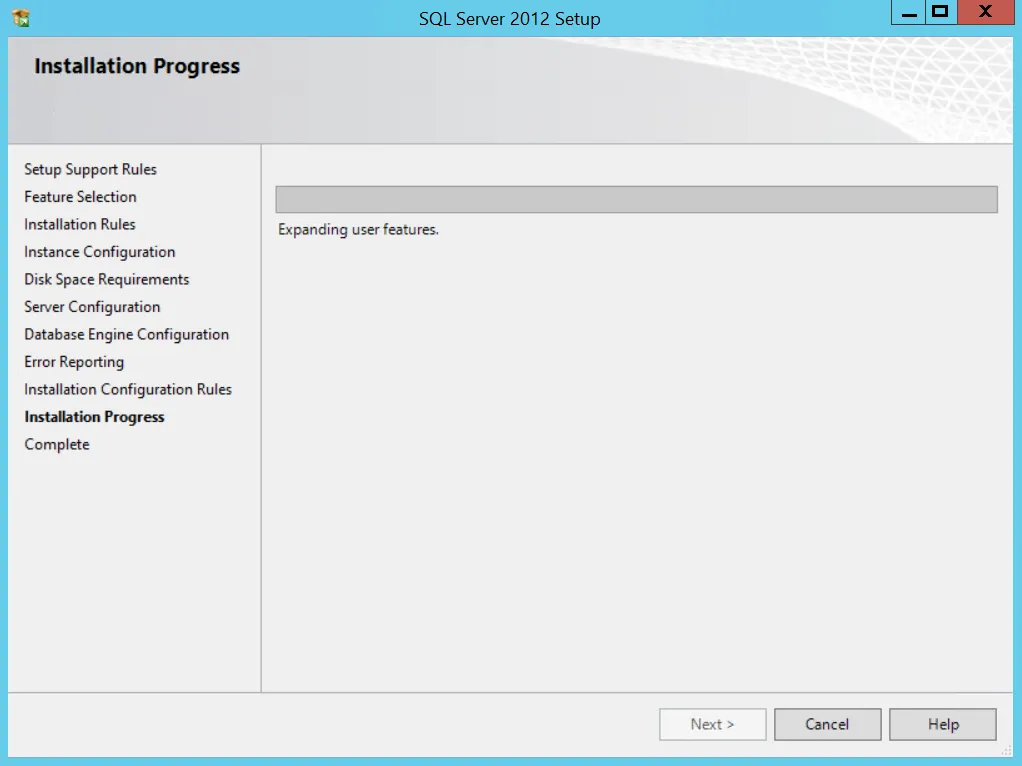Viewport: 1022px width, 766px height.
Task: Click the 'Expanding user features.' status text
Action: click(358, 229)
